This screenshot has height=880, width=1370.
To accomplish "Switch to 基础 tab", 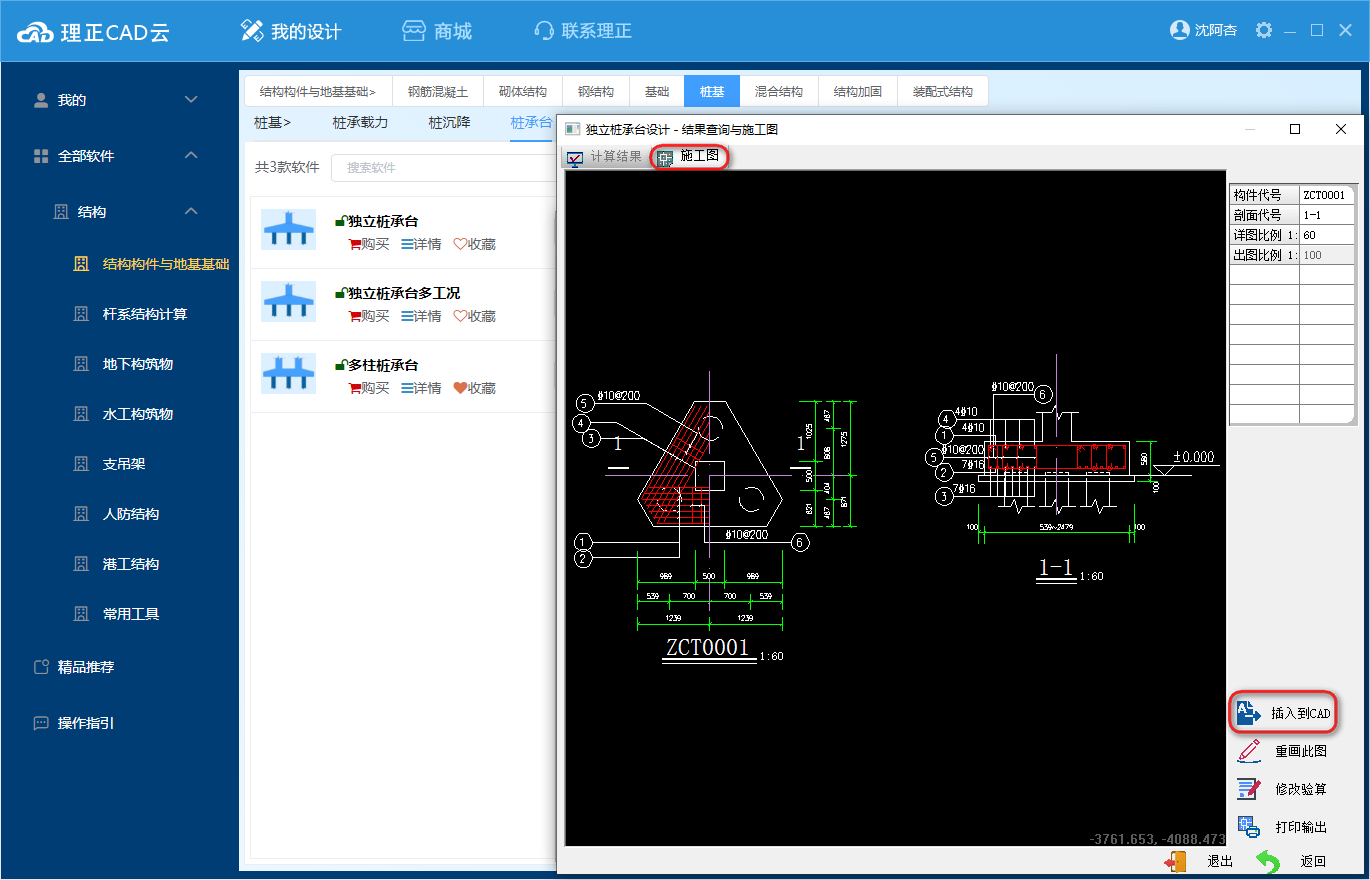I will coord(657,91).
